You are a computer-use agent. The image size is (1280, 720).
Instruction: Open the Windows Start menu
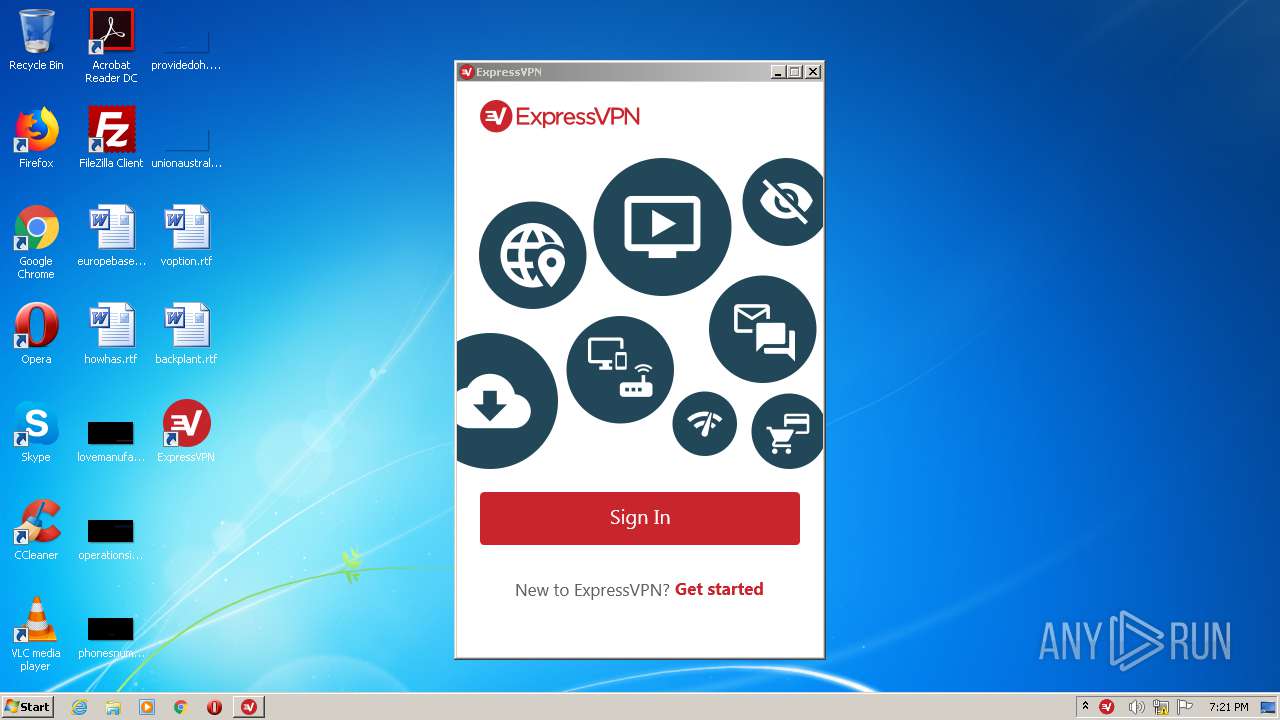(x=28, y=707)
